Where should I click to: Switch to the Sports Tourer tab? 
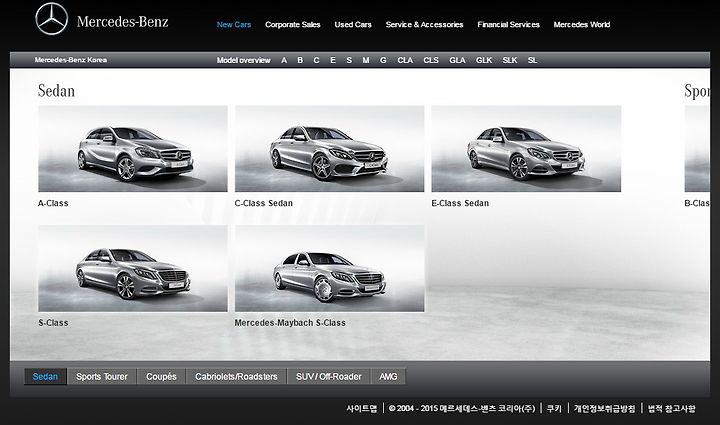click(101, 376)
